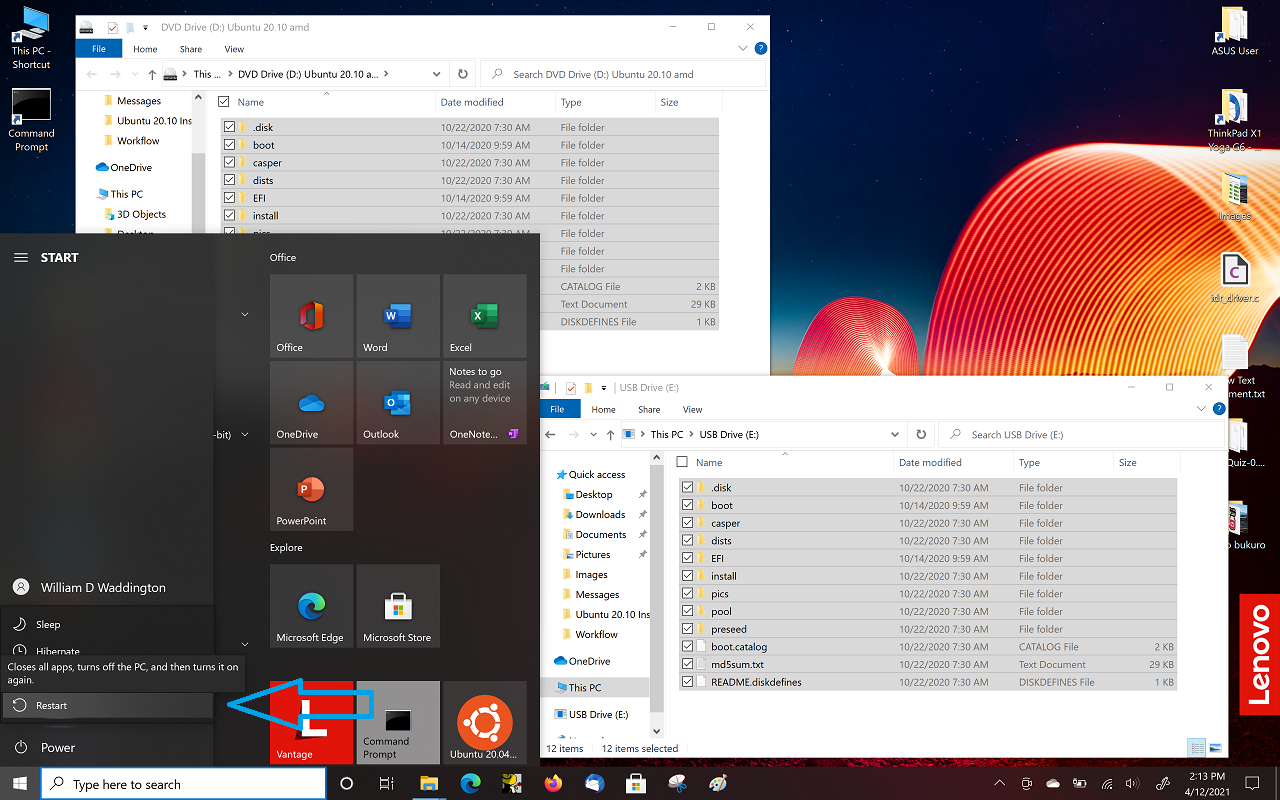
Task: Go up one level in USB Drive window
Action: (x=609, y=435)
